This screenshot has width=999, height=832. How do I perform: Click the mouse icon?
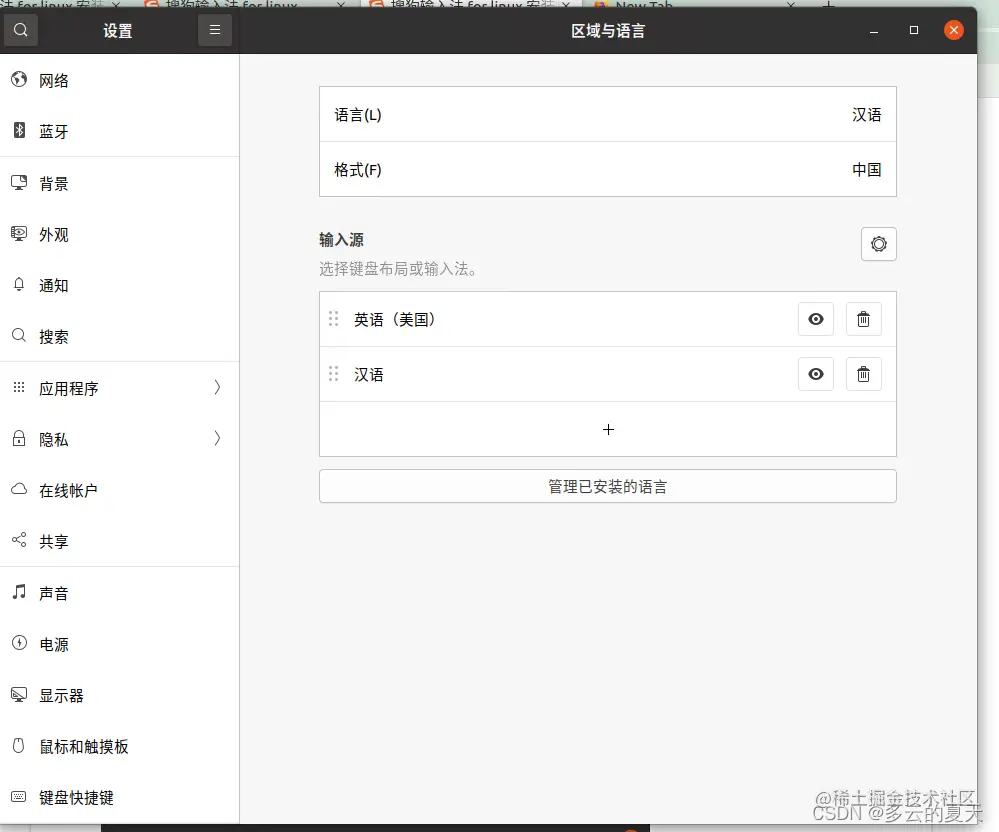point(19,745)
